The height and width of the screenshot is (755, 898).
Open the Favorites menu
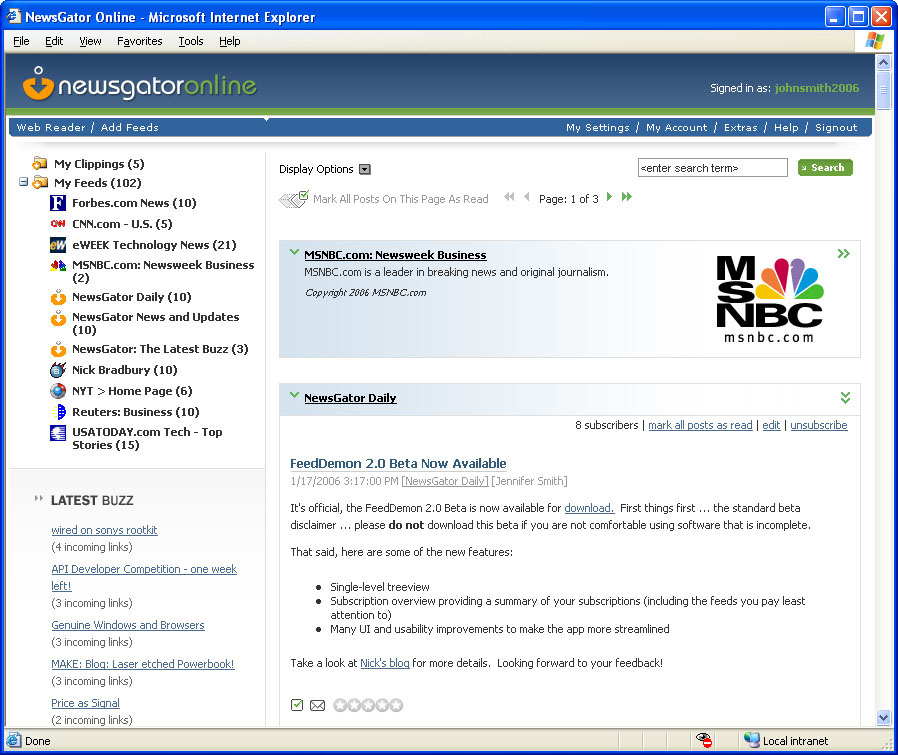coord(140,41)
